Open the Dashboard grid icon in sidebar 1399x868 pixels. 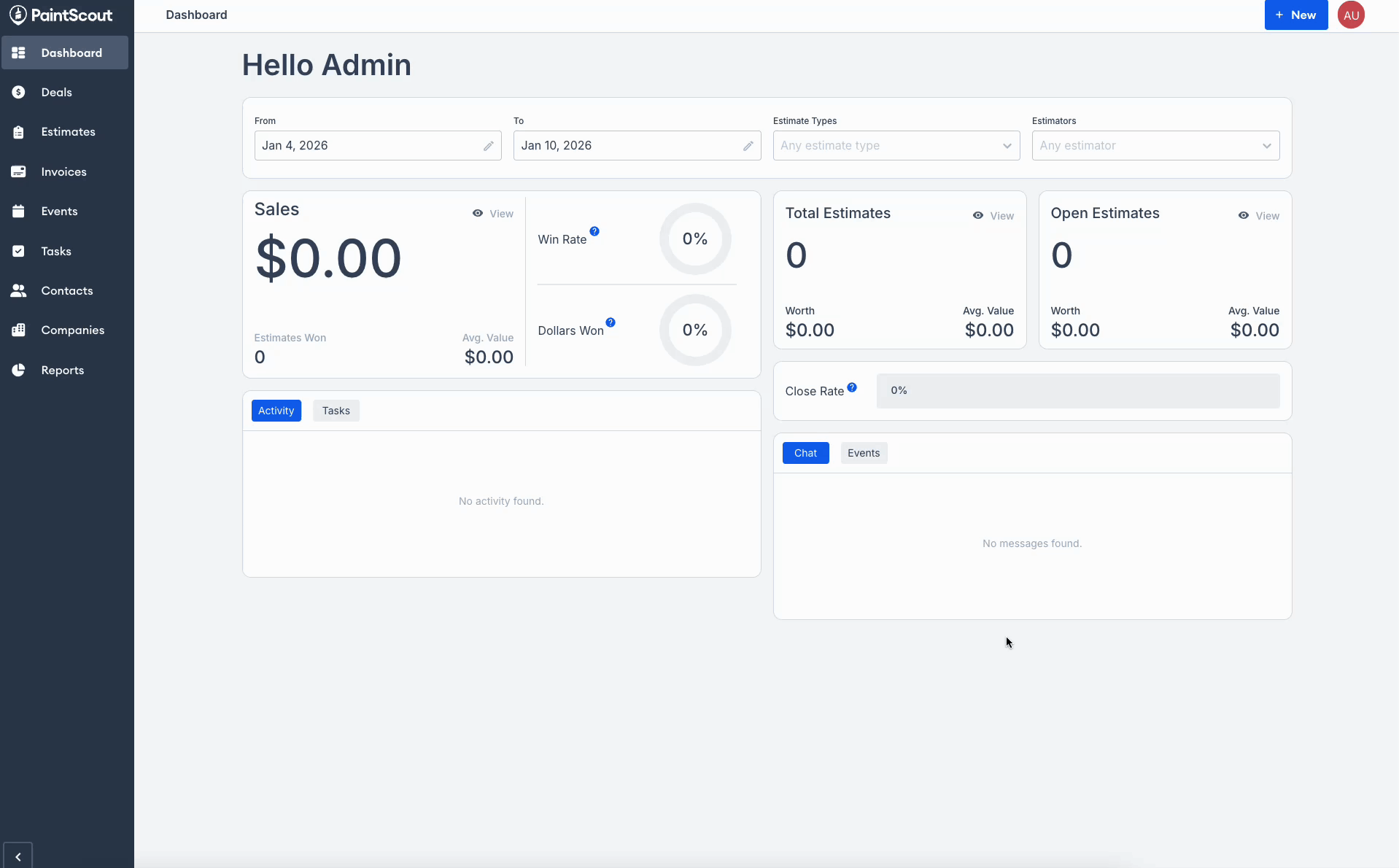tap(19, 53)
